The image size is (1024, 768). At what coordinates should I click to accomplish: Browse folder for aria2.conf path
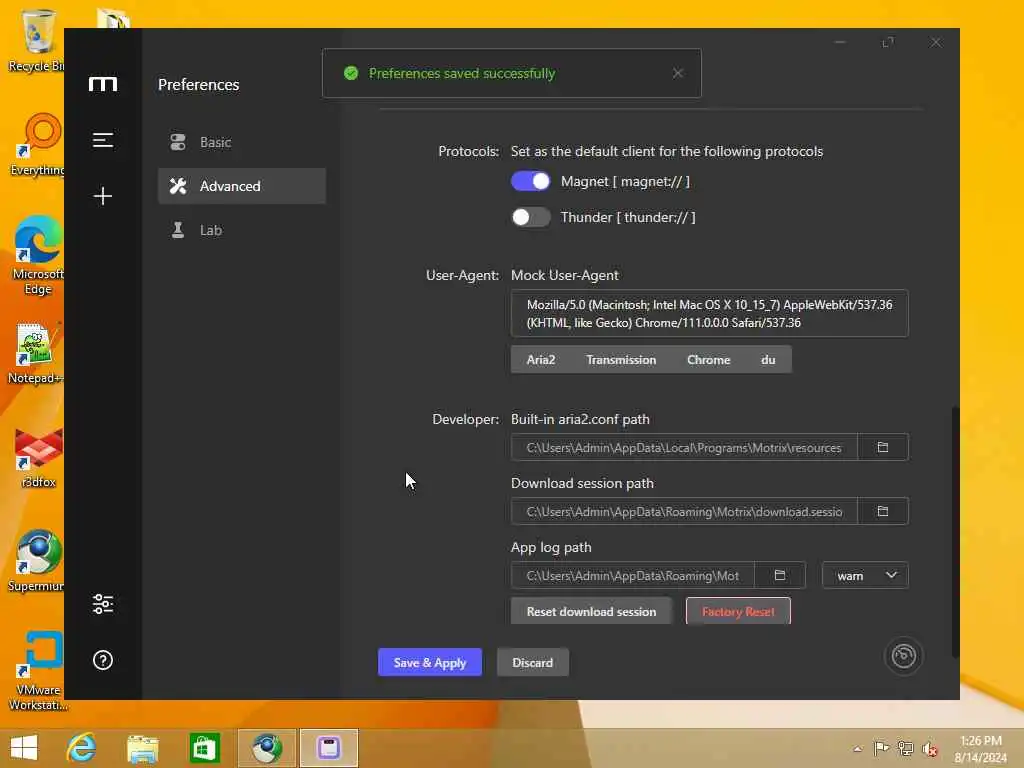pyautogui.click(x=882, y=447)
